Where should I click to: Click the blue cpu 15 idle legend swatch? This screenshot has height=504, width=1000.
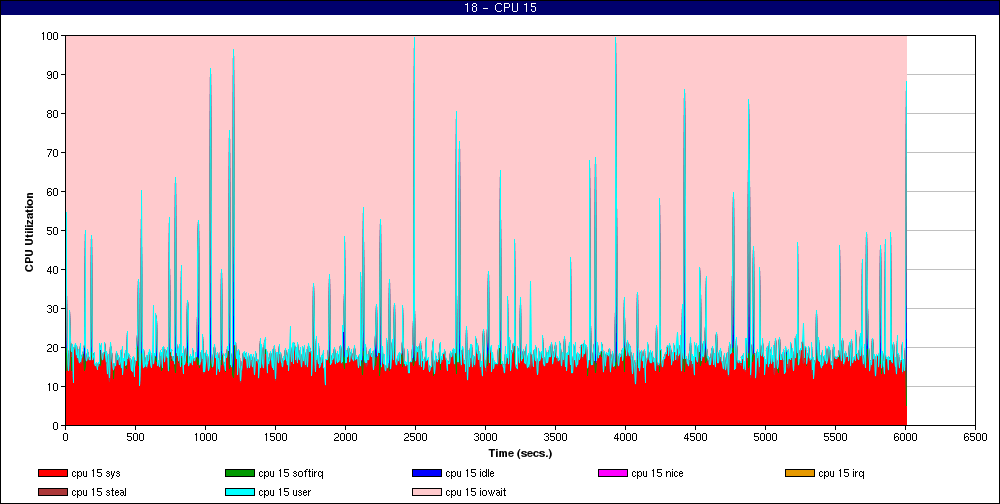pos(427,473)
